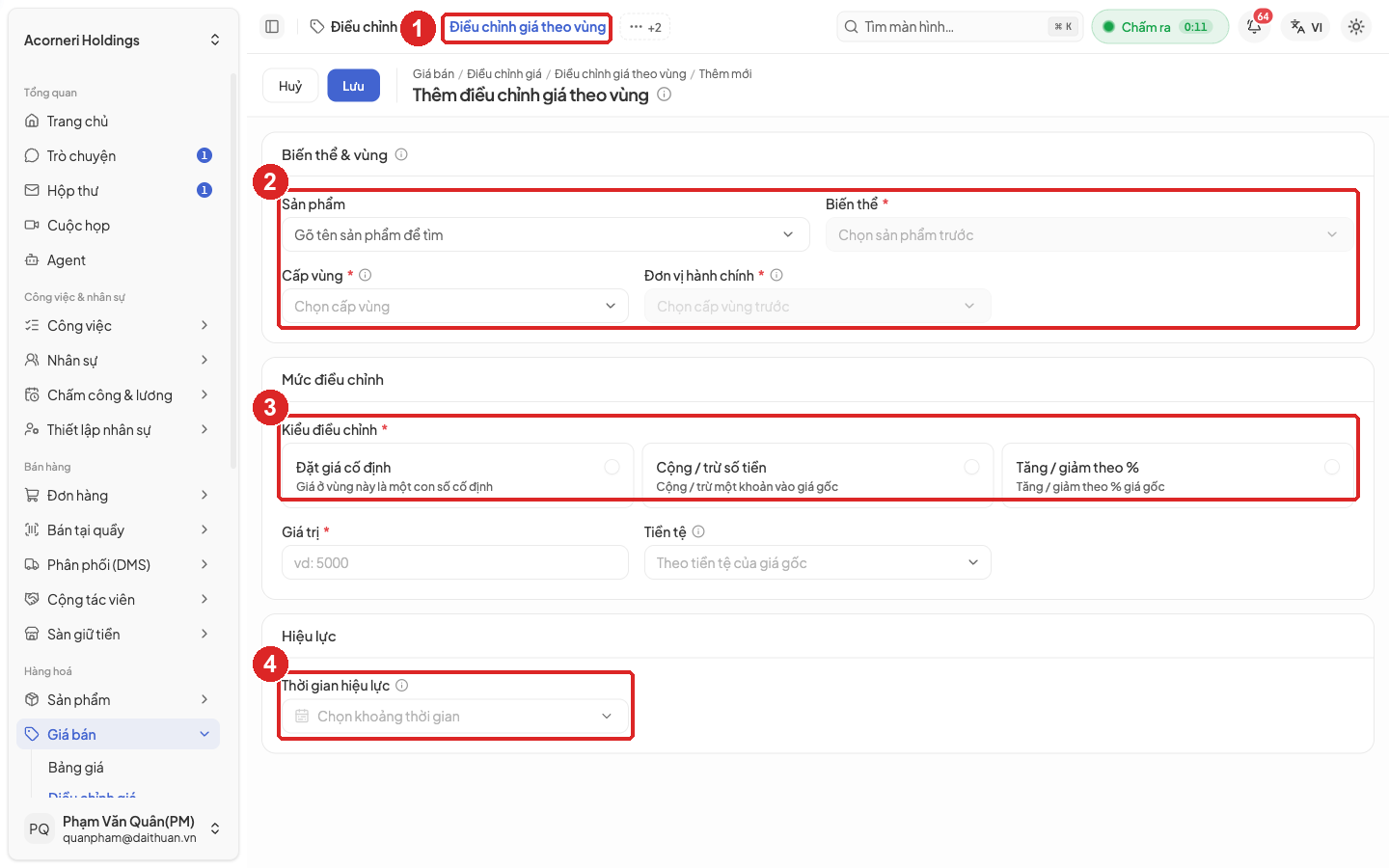Open Trò chuyện chat in sidebar
The height and width of the screenshot is (868, 1389).
tap(118, 156)
